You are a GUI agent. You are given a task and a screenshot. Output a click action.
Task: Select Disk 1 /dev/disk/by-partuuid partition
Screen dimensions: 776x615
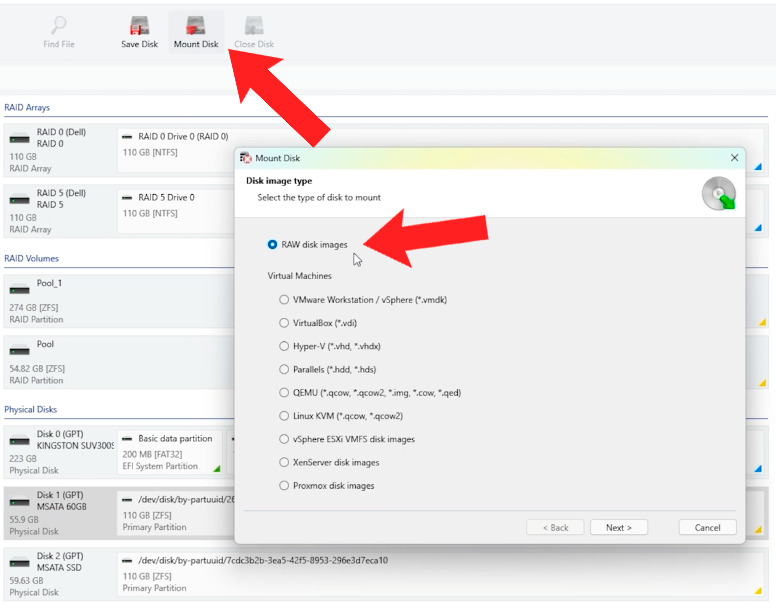coord(175,513)
